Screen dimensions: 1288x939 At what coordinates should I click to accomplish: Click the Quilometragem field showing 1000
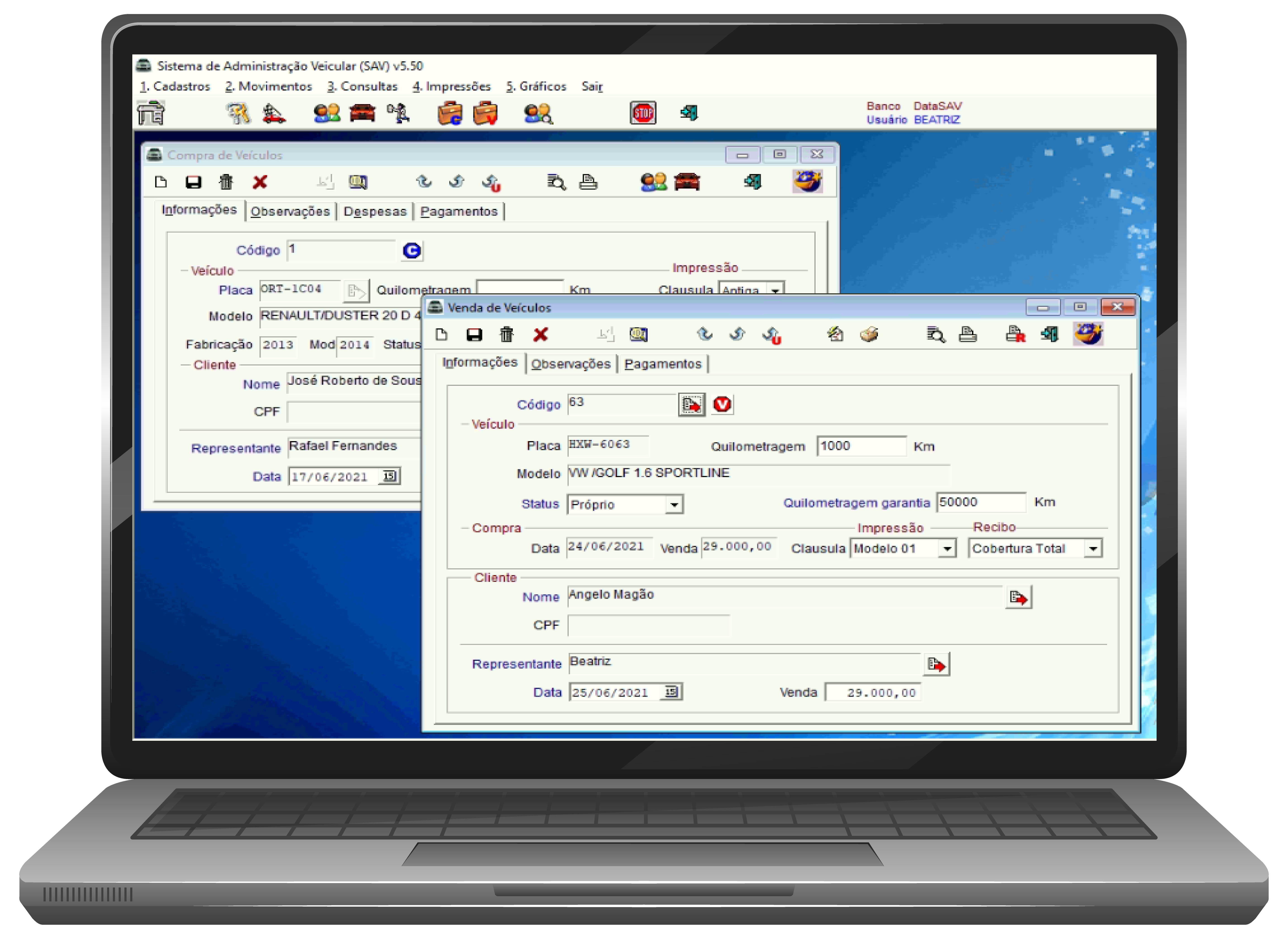click(861, 446)
